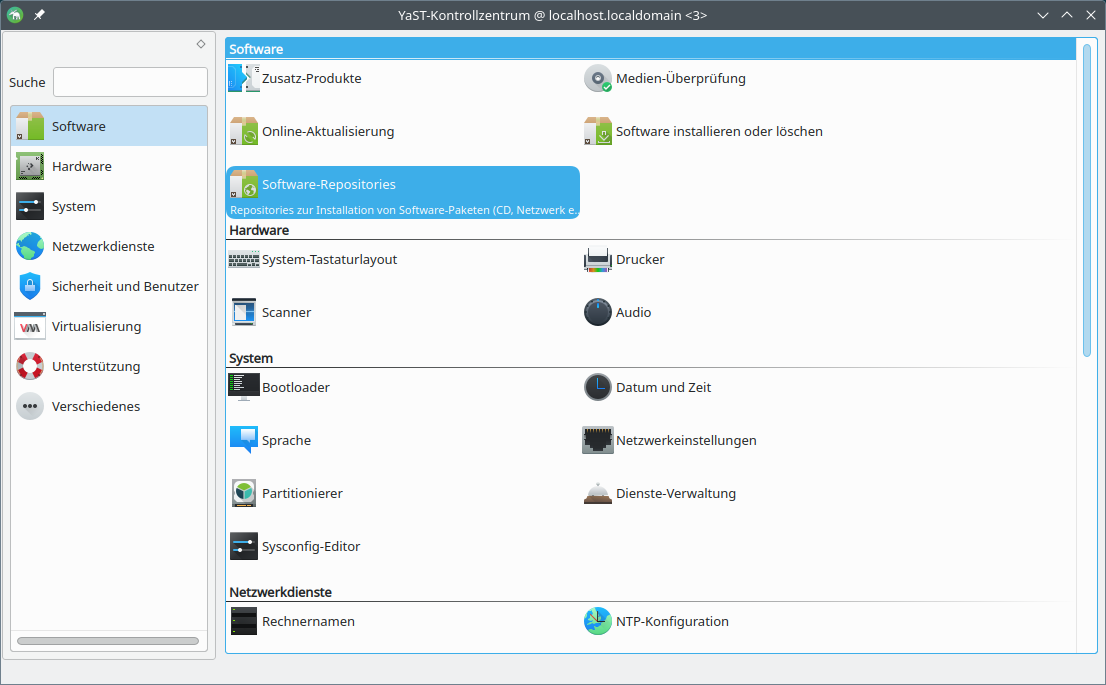Click the NTP-Konfiguration globe icon
Image resolution: width=1106 pixels, height=685 pixels.
pos(597,621)
